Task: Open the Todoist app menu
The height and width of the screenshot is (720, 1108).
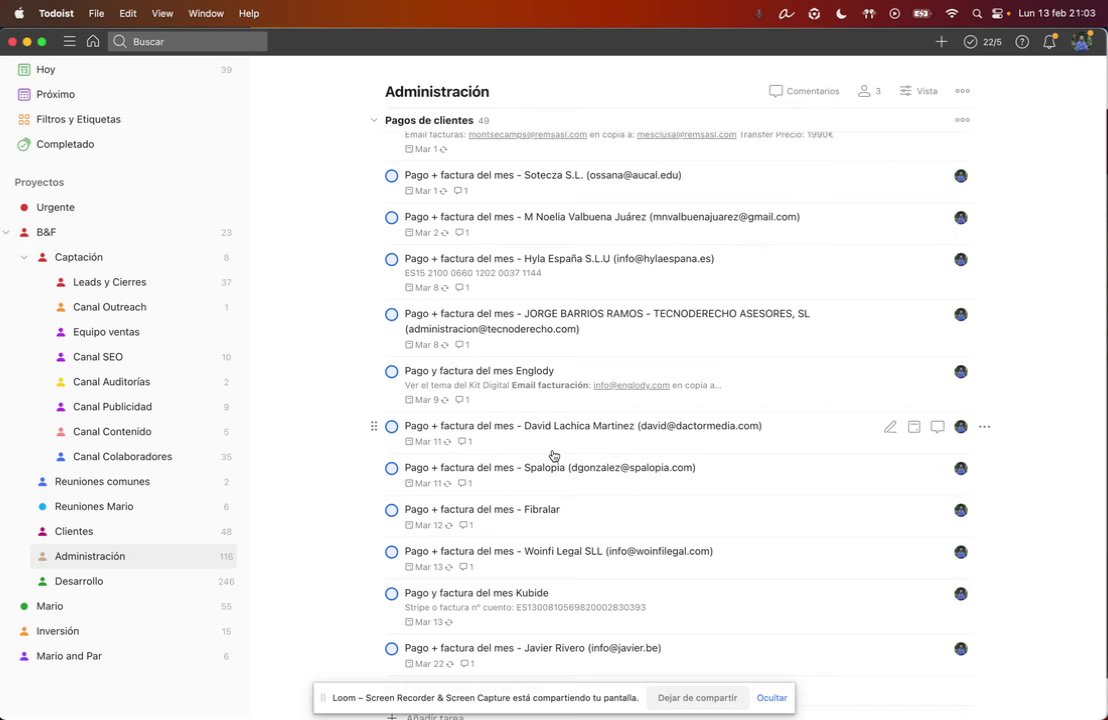Action: click(x=57, y=13)
